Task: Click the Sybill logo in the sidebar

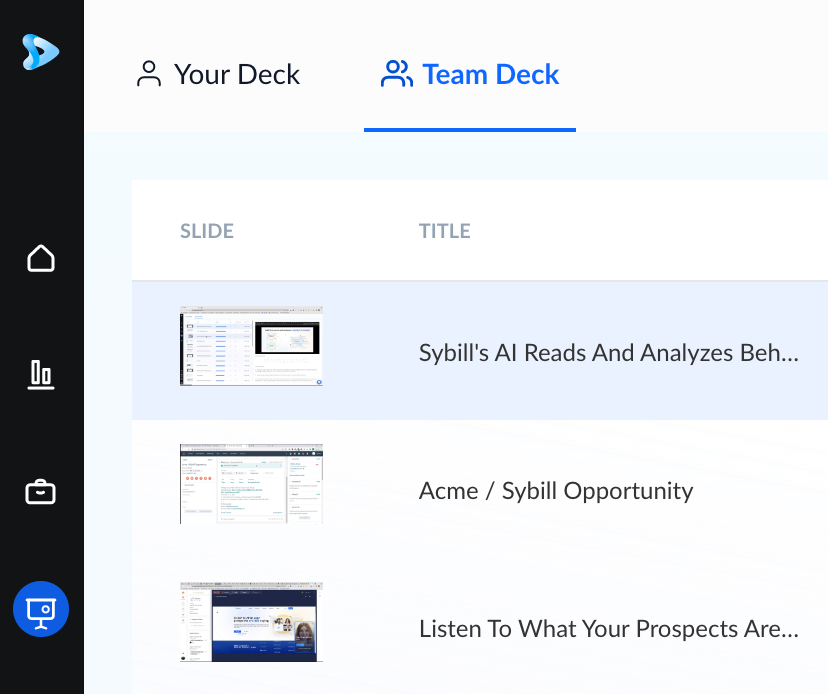Action: click(x=41, y=52)
